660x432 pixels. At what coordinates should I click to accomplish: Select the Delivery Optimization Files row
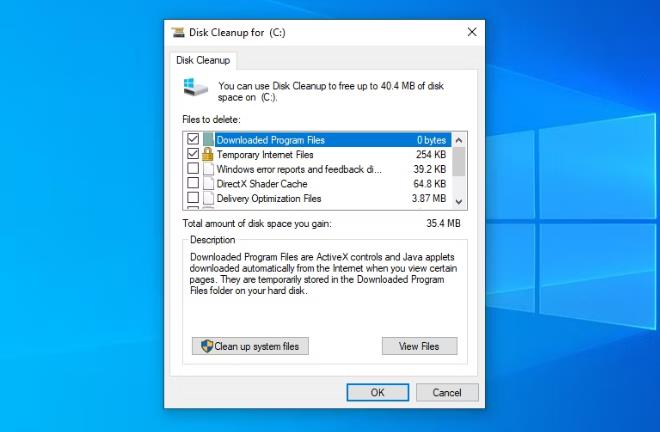point(318,198)
